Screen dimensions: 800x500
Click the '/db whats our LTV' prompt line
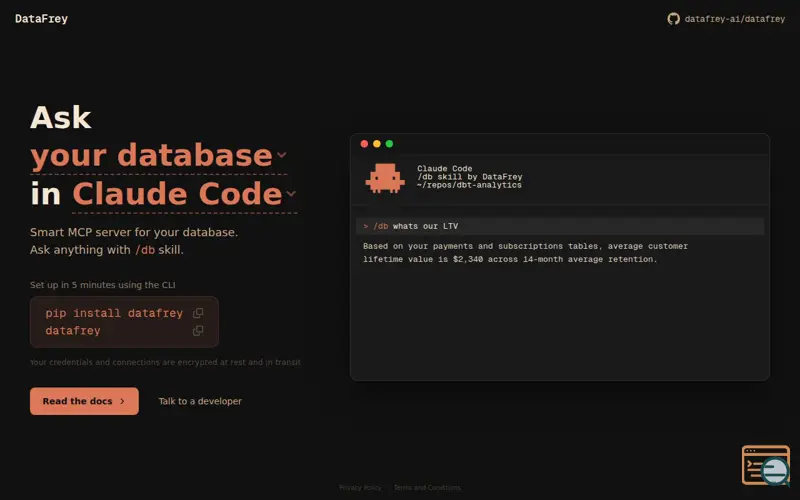point(560,226)
